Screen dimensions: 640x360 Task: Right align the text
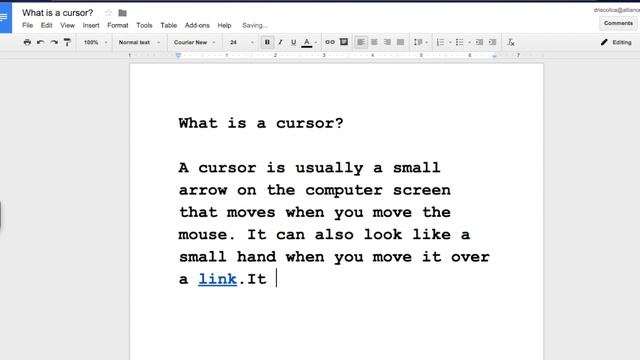(387, 42)
